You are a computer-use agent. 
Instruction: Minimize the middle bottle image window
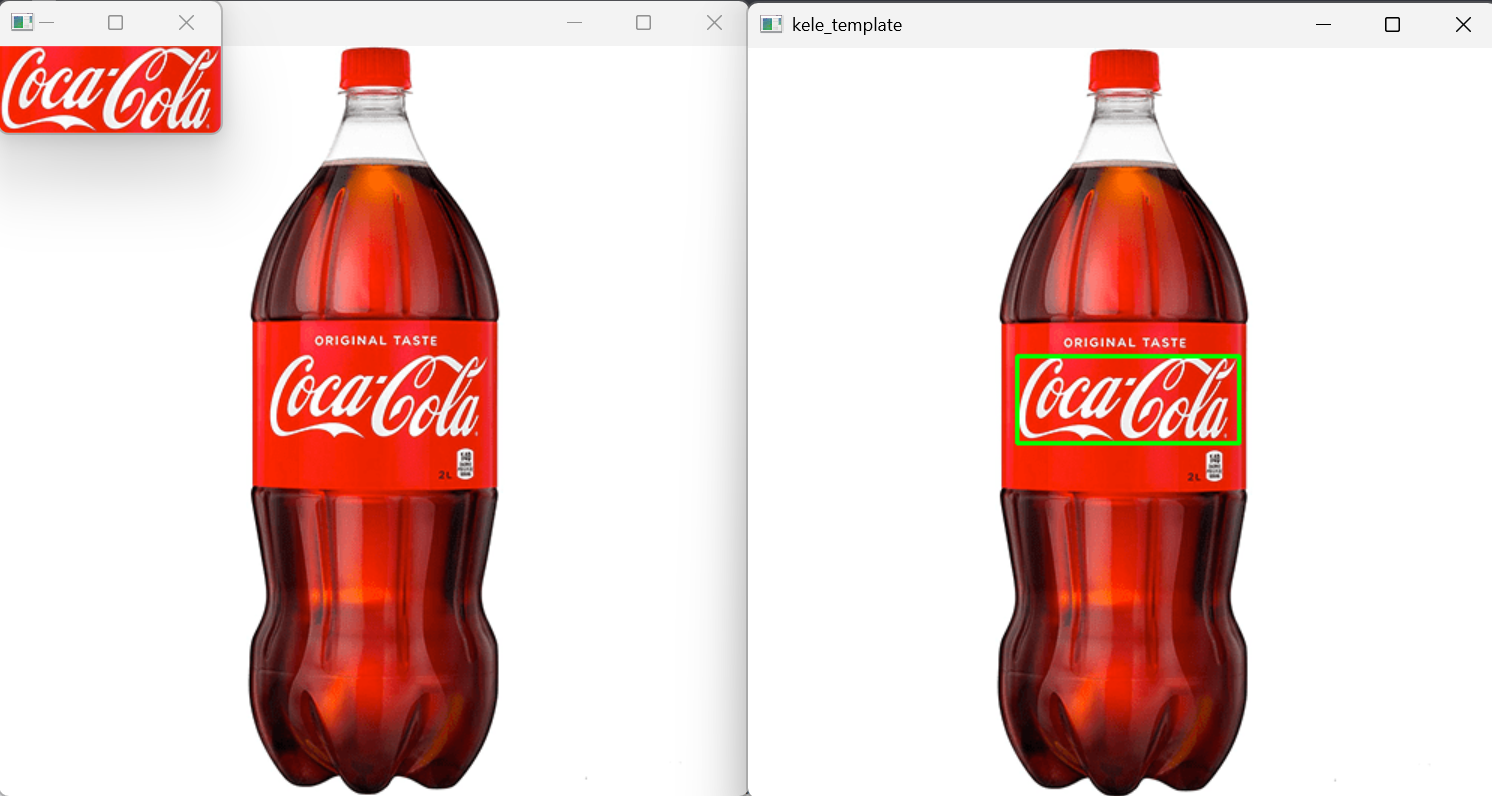[574, 22]
